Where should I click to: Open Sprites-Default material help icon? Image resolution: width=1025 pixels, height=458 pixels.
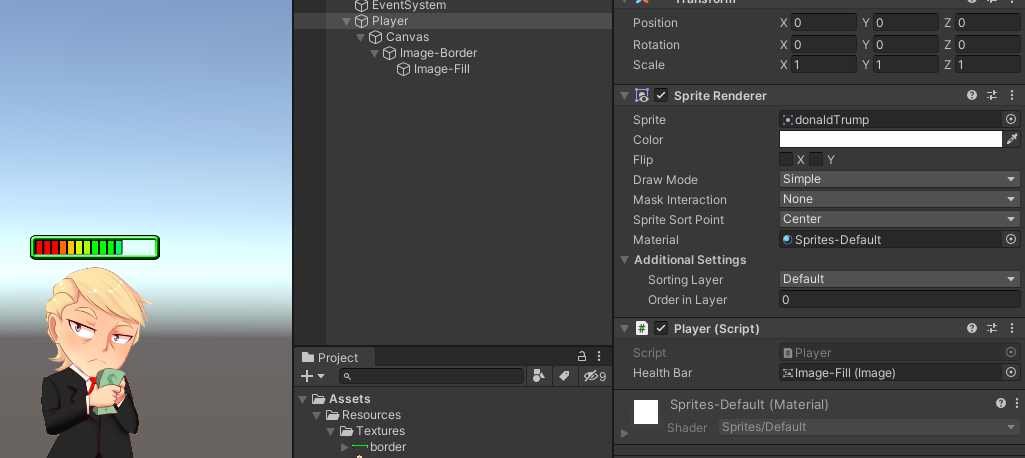click(1000, 403)
